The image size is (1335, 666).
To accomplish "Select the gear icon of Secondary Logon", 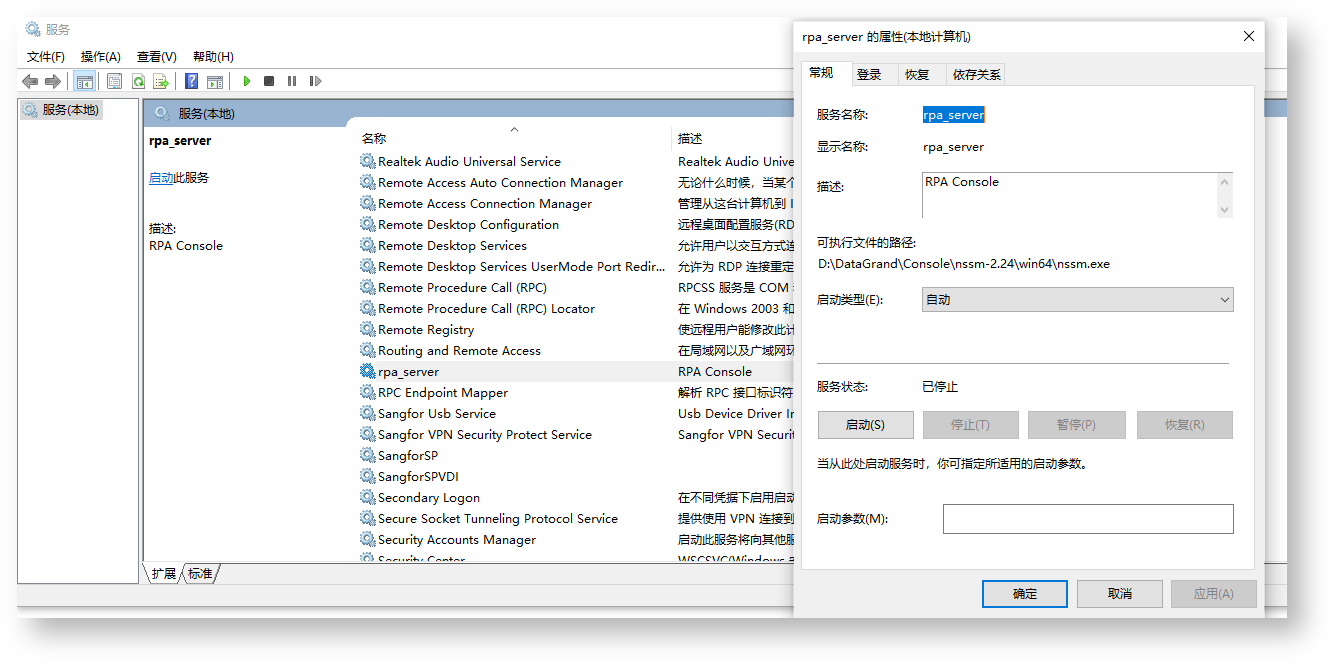I will click(x=368, y=497).
